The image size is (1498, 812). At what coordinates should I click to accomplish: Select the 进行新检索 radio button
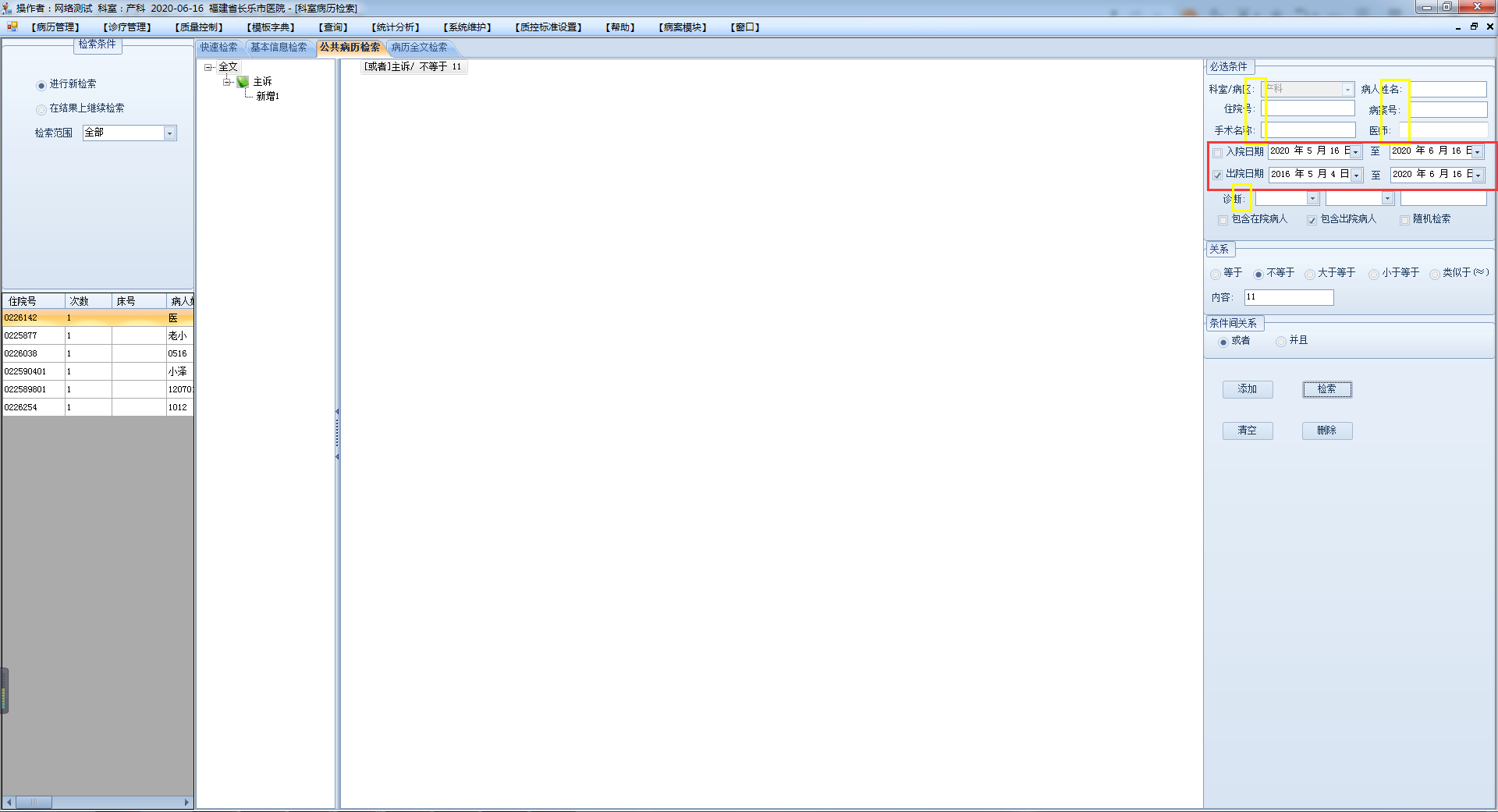point(41,85)
